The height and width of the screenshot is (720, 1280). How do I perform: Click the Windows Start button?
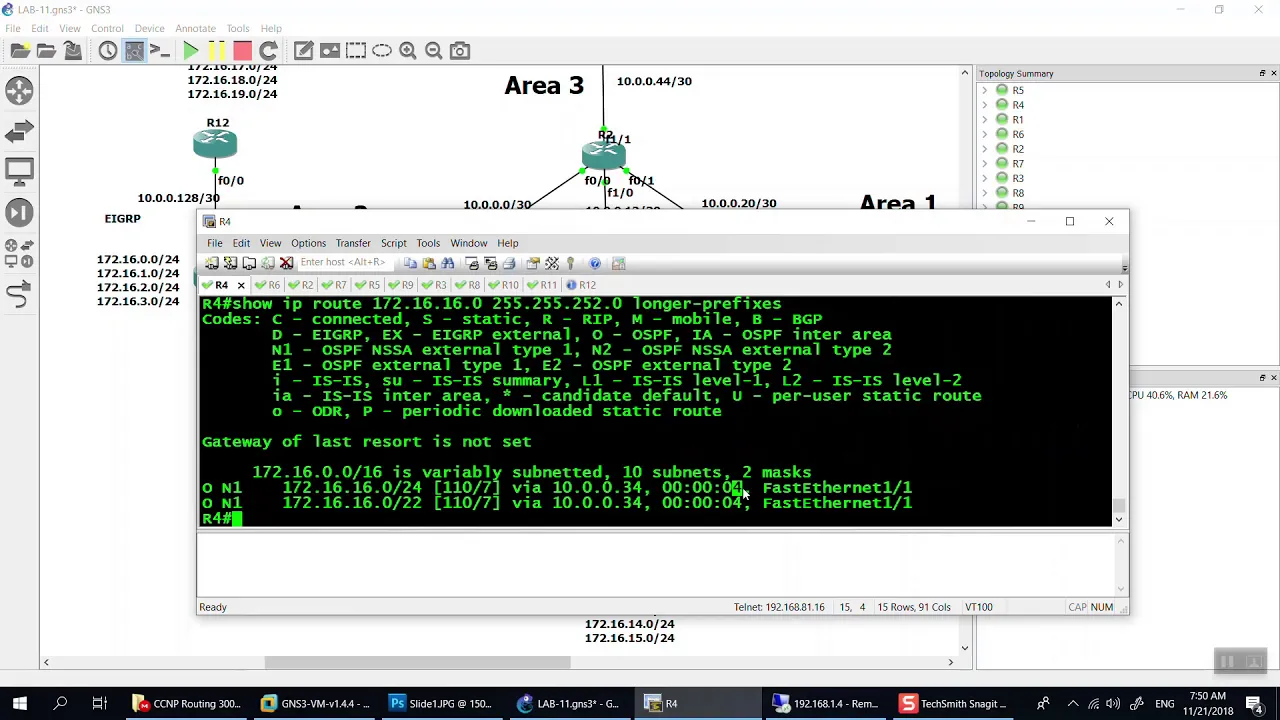[20, 704]
